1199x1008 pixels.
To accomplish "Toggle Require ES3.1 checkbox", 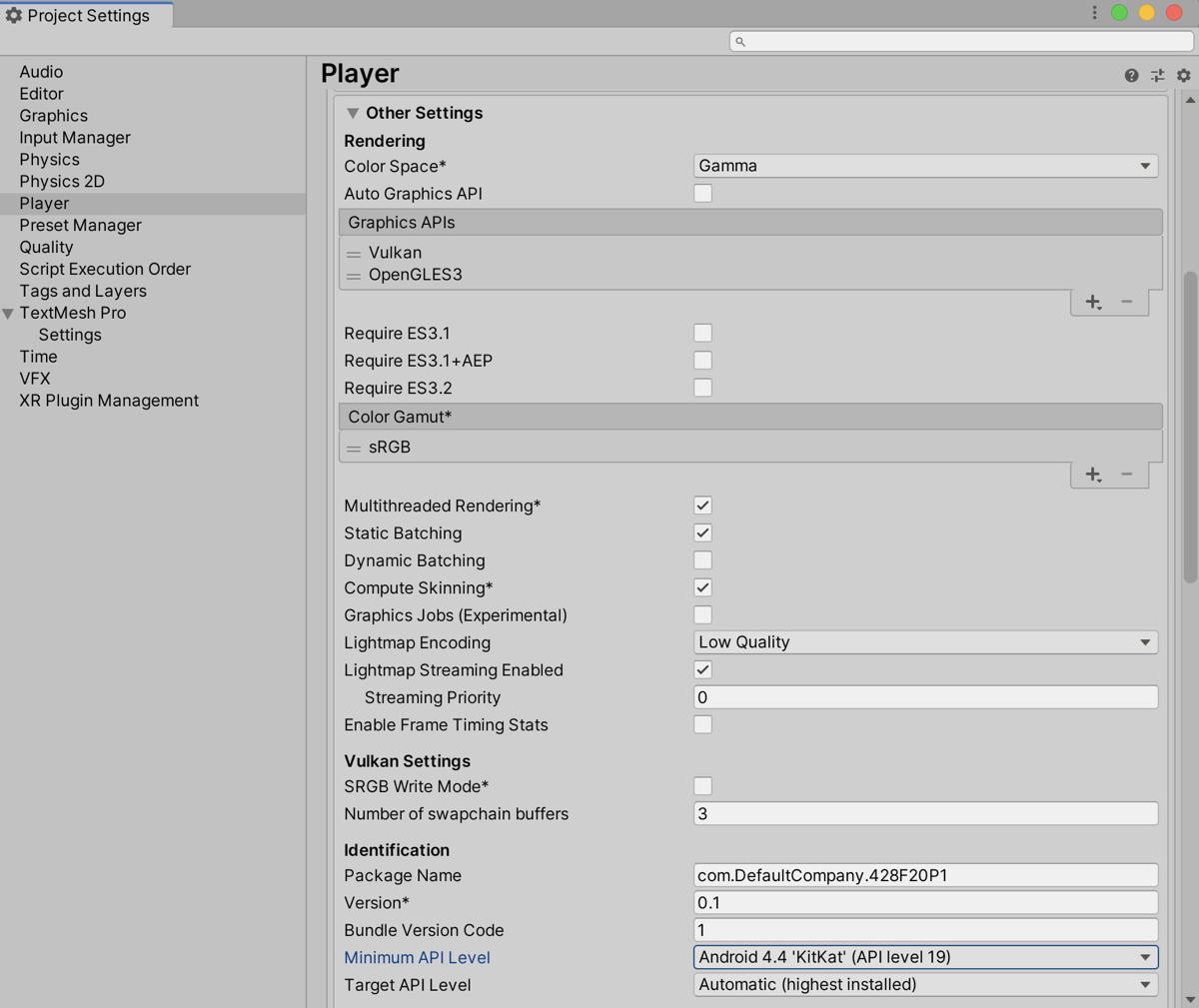I will [x=703, y=333].
